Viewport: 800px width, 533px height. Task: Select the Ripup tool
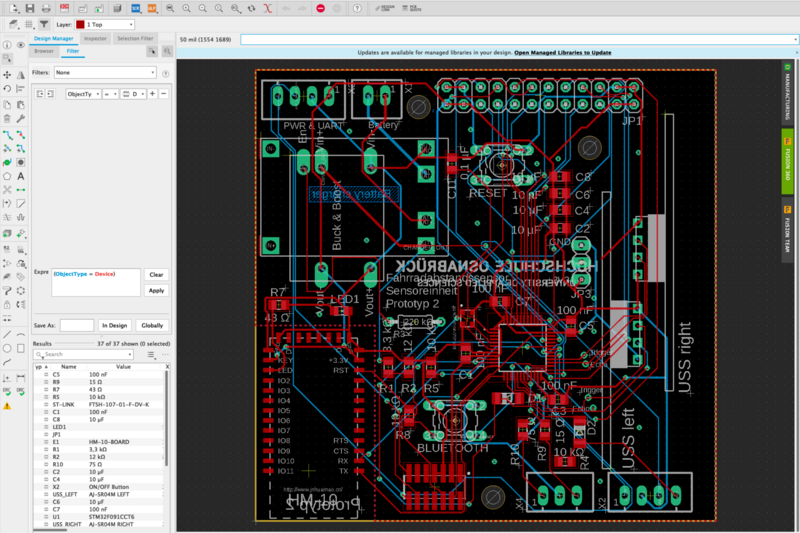(x=20, y=135)
